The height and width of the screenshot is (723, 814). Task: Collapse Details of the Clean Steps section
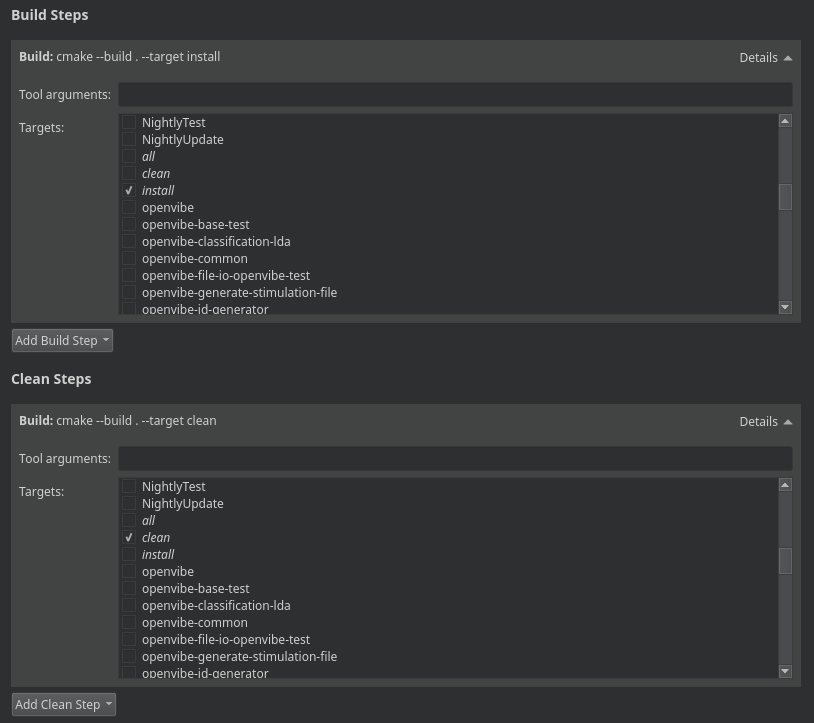tap(765, 422)
